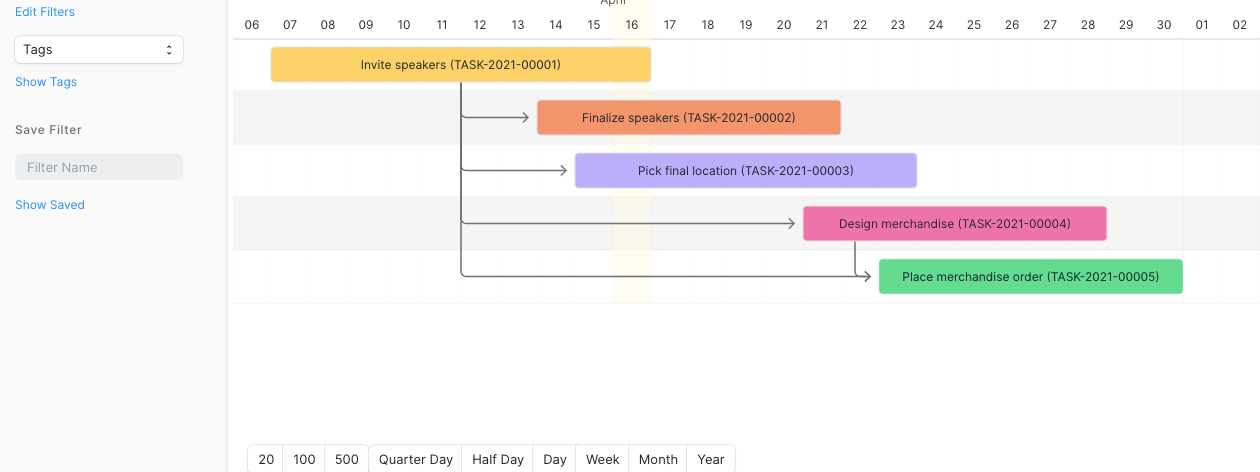Switch Gantt view to Day
The width and height of the screenshot is (1260, 472).
click(555, 459)
